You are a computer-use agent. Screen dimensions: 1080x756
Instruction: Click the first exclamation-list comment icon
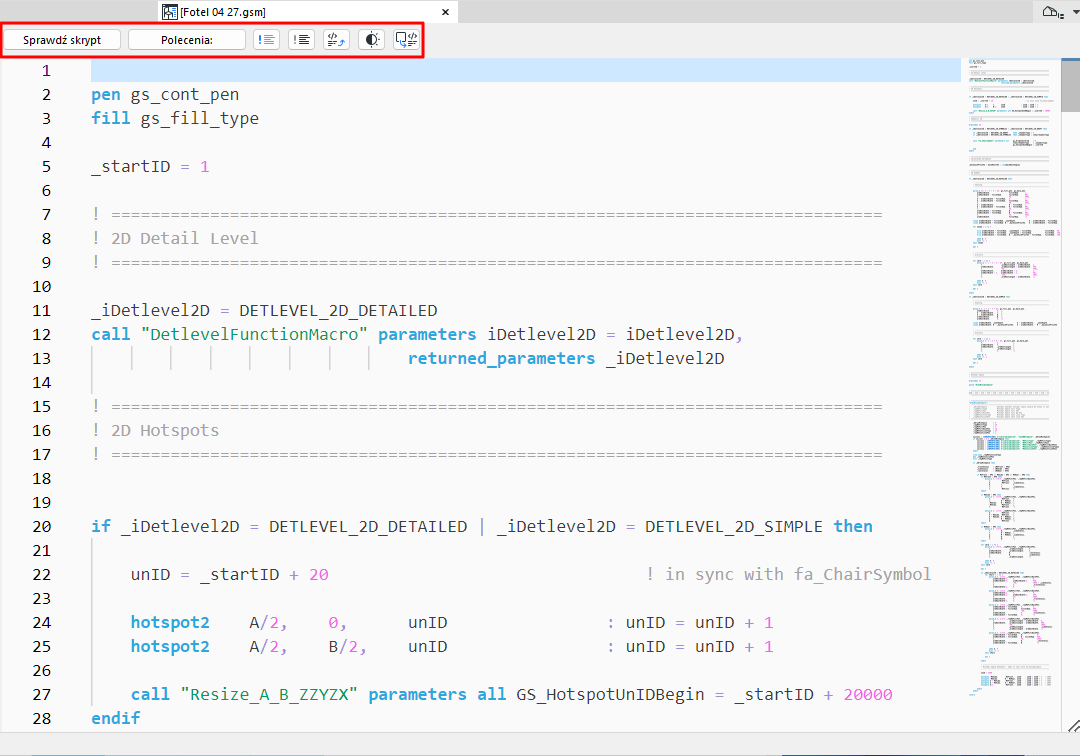(265, 39)
